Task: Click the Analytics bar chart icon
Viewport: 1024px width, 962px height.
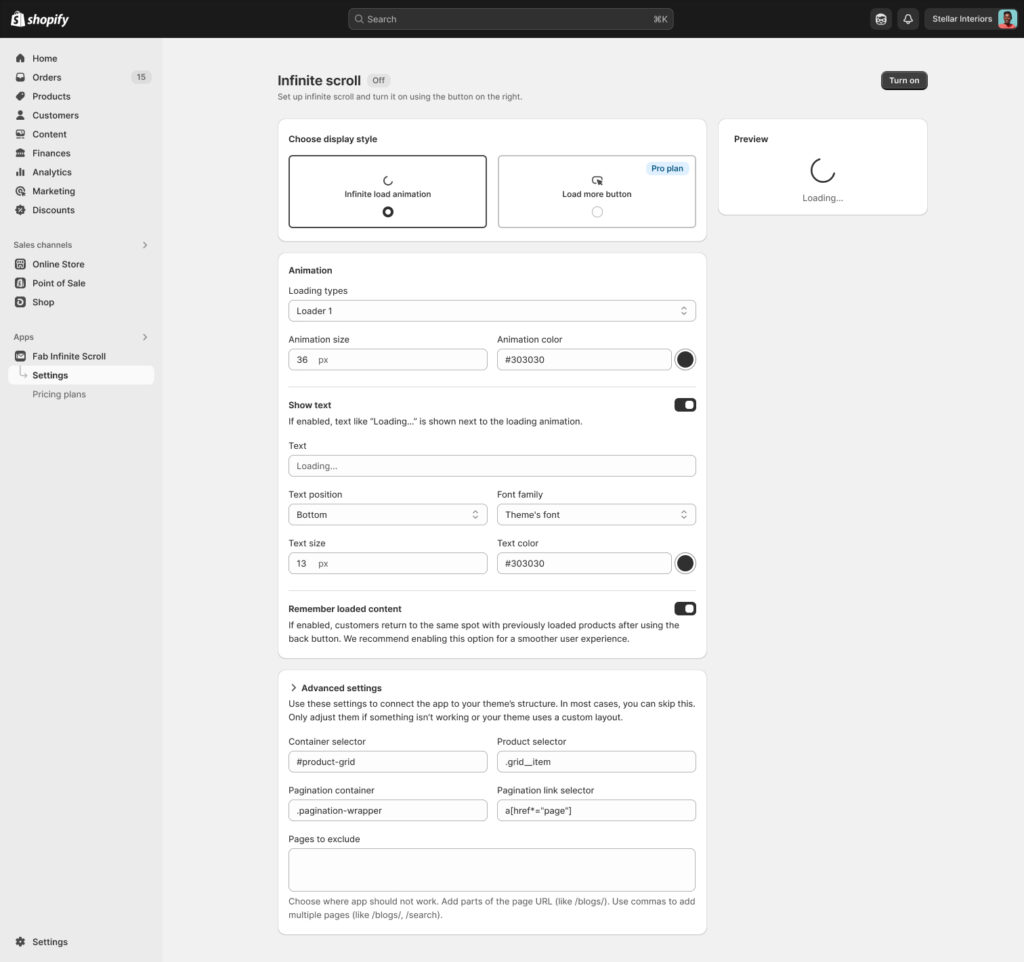Action: point(20,172)
